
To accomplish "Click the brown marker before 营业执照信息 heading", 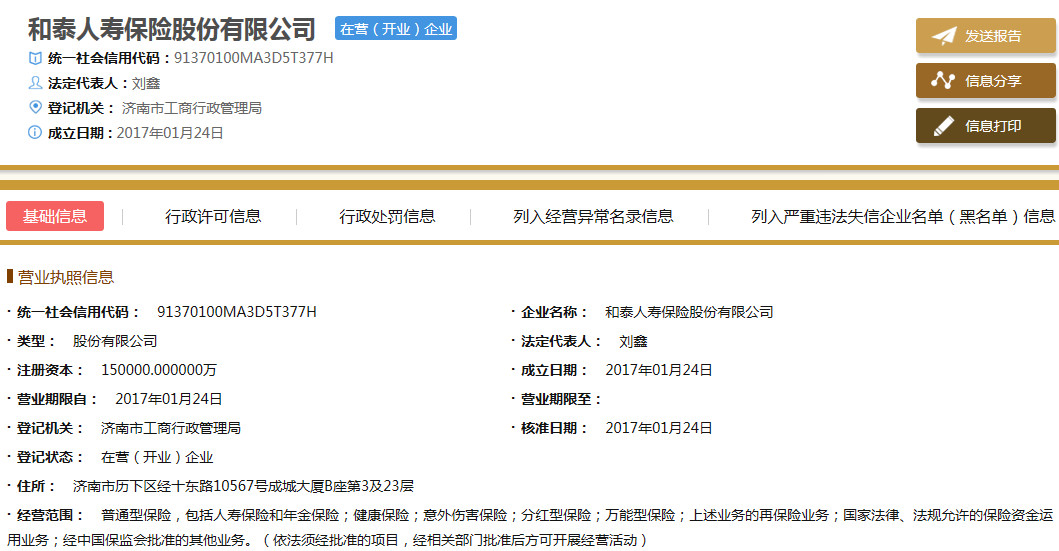I will [10, 277].
